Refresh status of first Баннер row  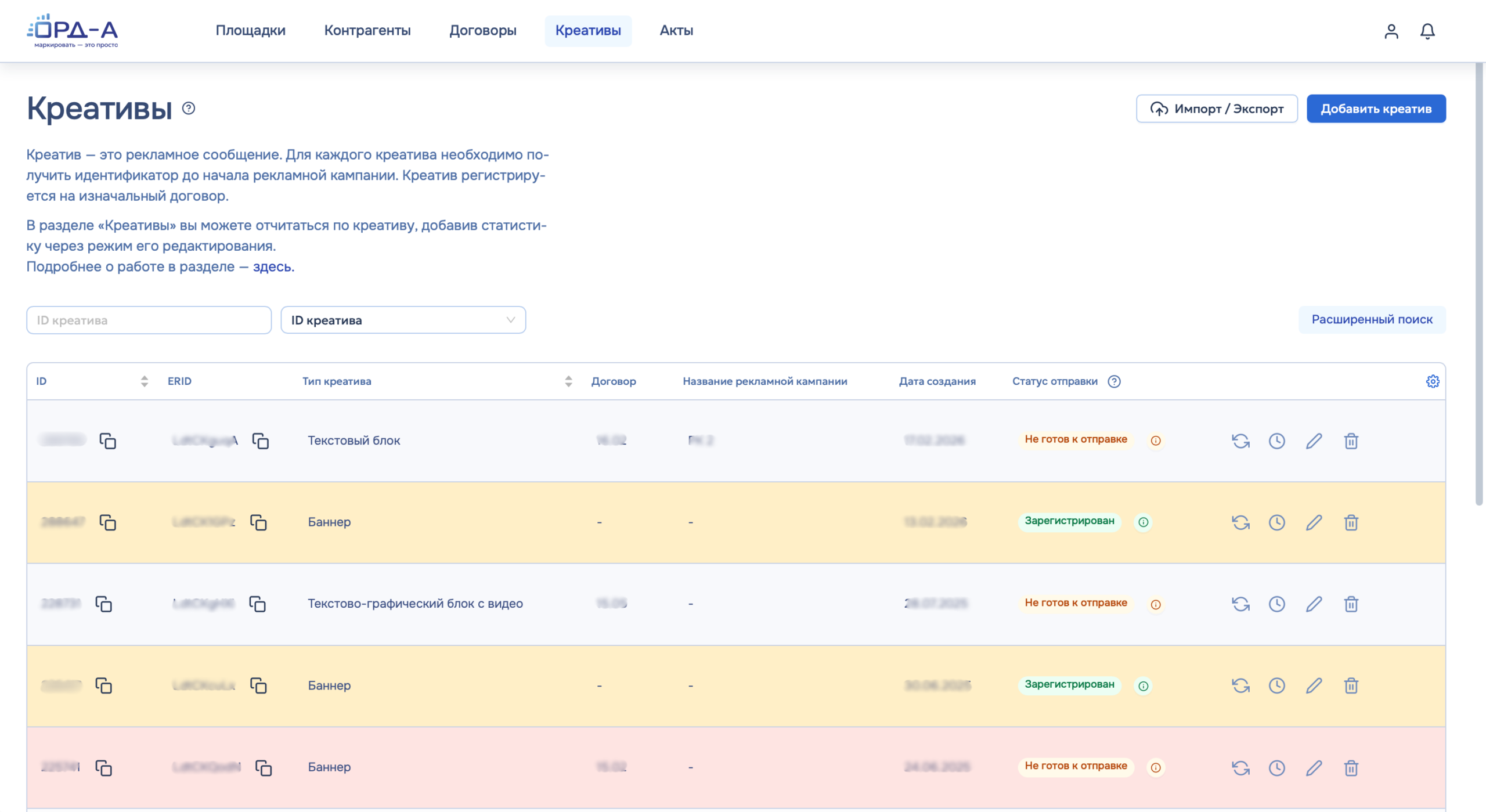pyautogui.click(x=1240, y=522)
